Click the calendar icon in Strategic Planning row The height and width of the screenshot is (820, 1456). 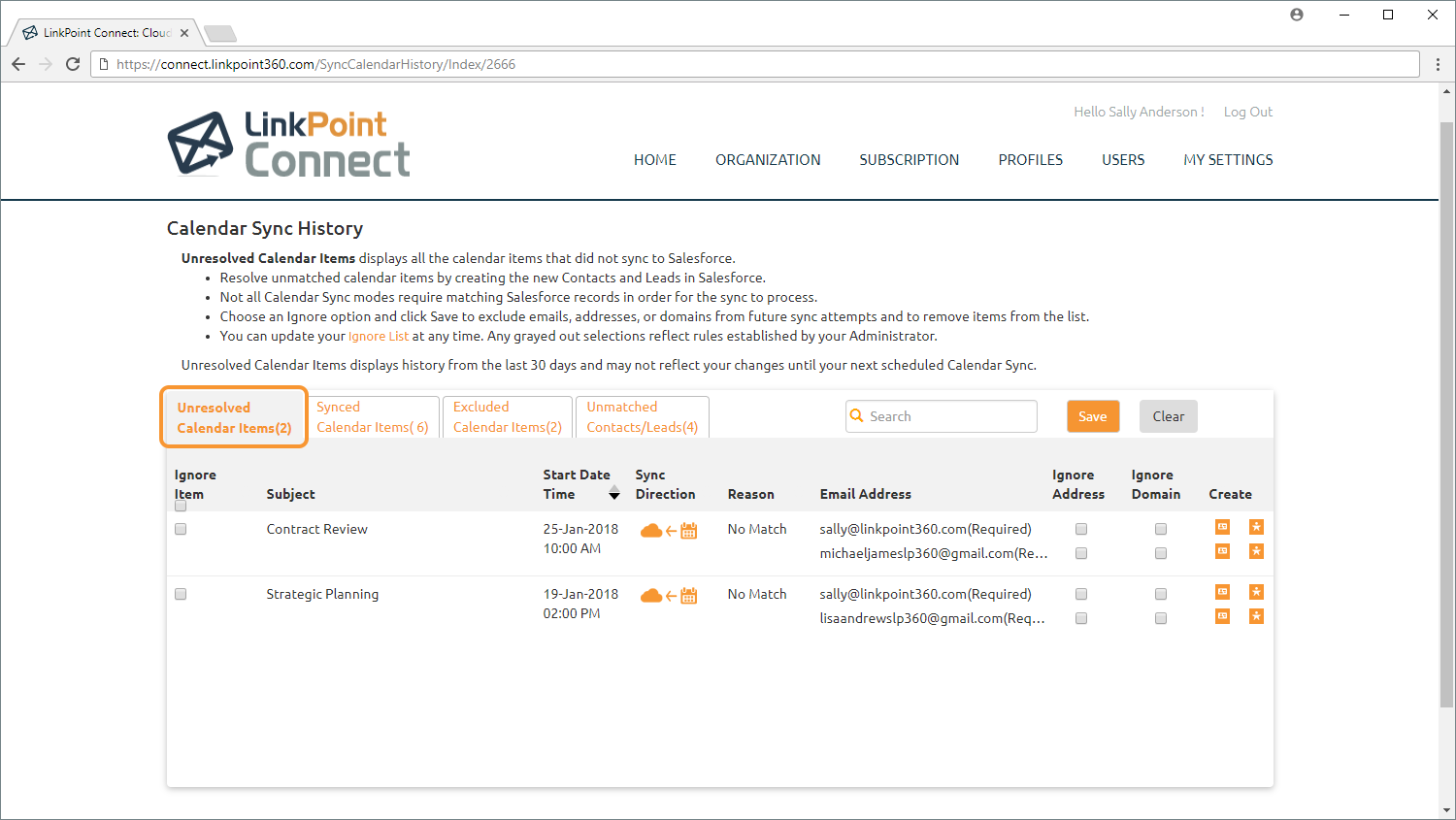[689, 596]
